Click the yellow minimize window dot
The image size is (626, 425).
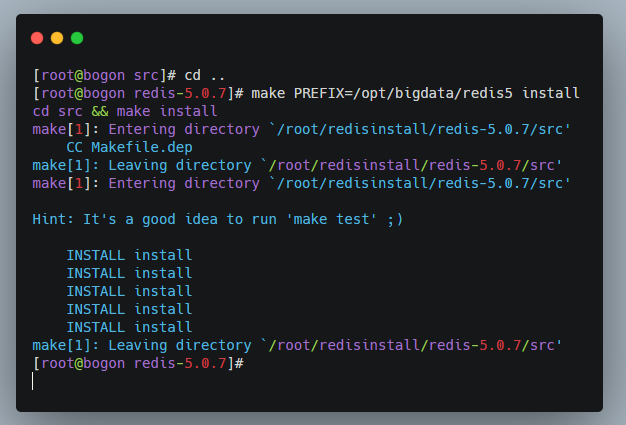click(x=57, y=38)
